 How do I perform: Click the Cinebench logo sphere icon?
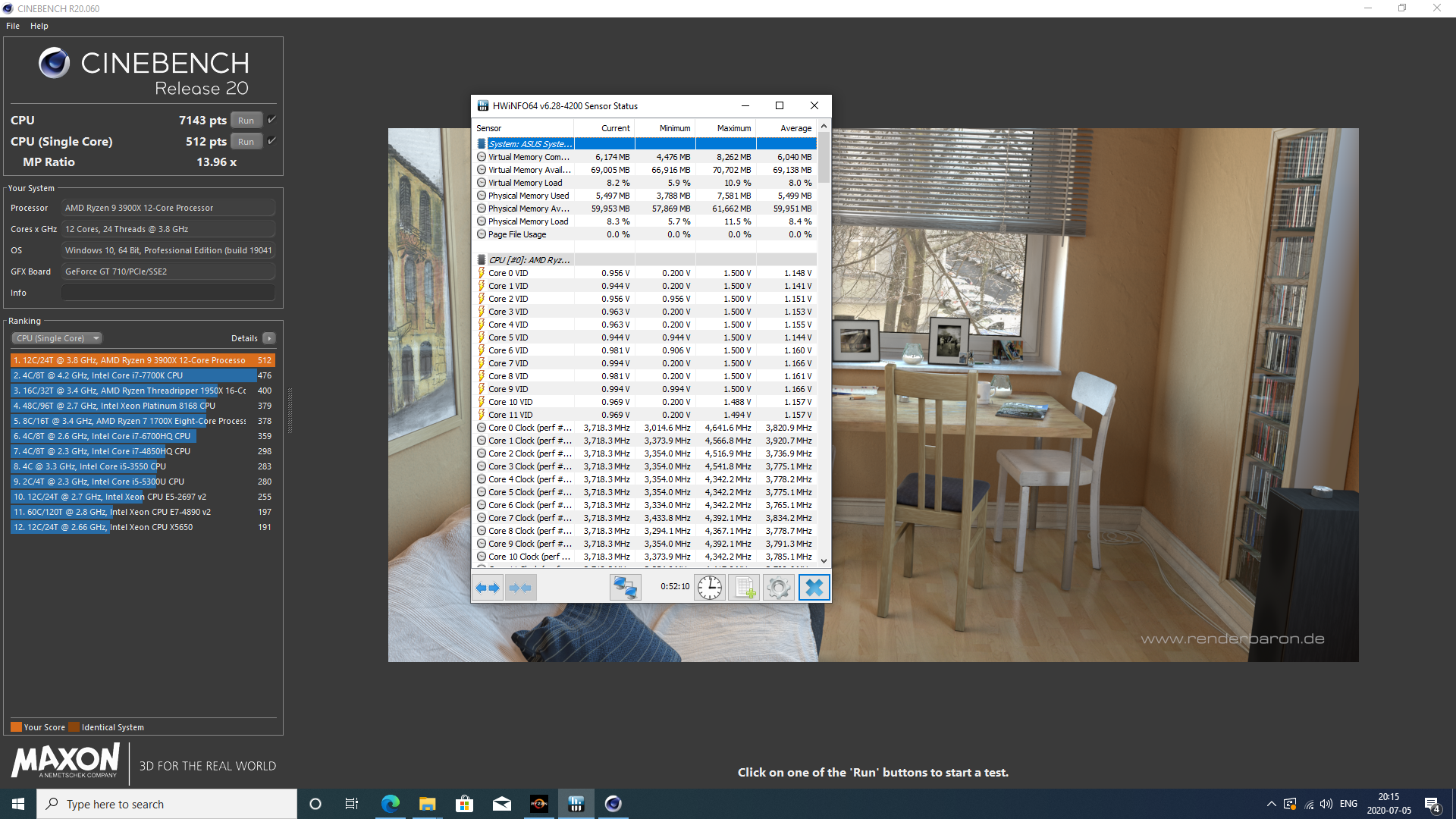(55, 63)
